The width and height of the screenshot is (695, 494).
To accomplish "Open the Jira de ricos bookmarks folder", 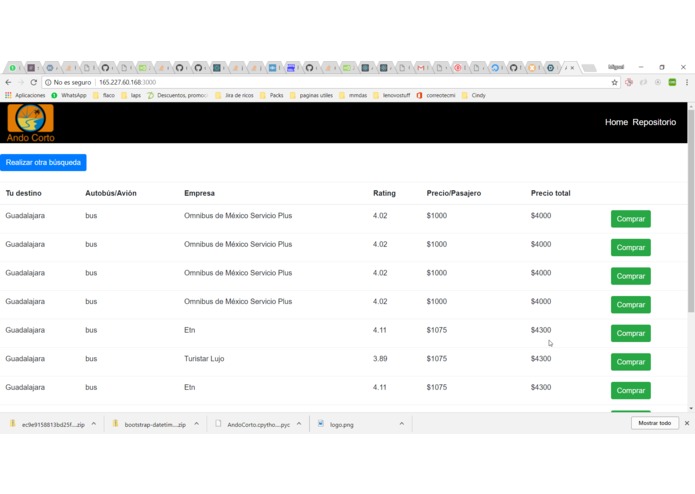I will tap(234, 95).
